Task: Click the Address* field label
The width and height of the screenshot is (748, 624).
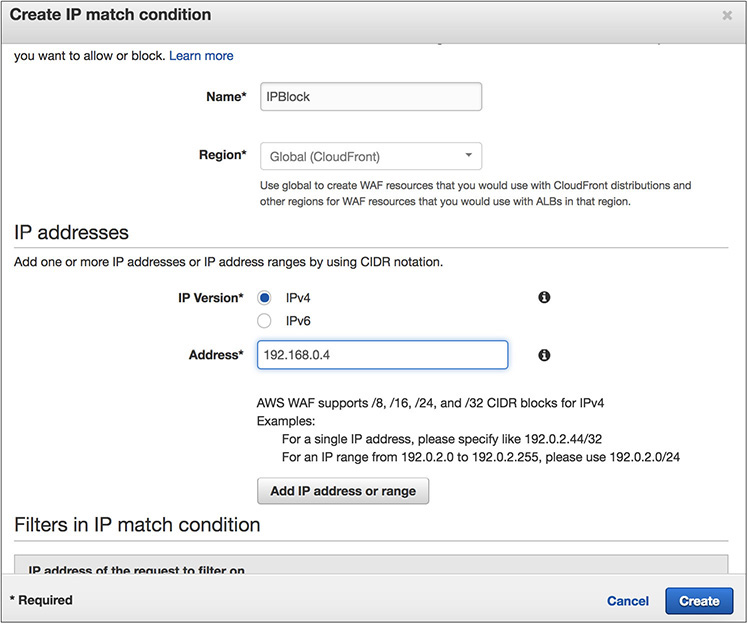Action: tap(216, 355)
